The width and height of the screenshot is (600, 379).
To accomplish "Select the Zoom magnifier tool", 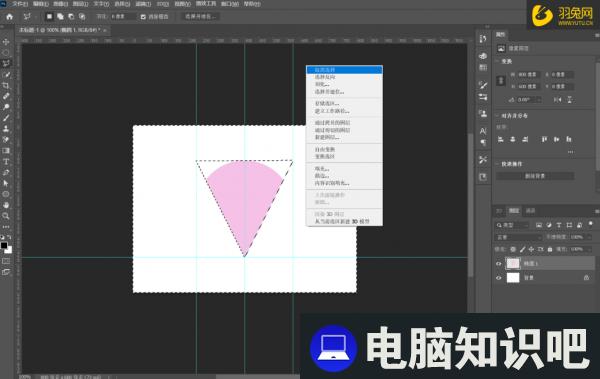I will [x=6, y=216].
